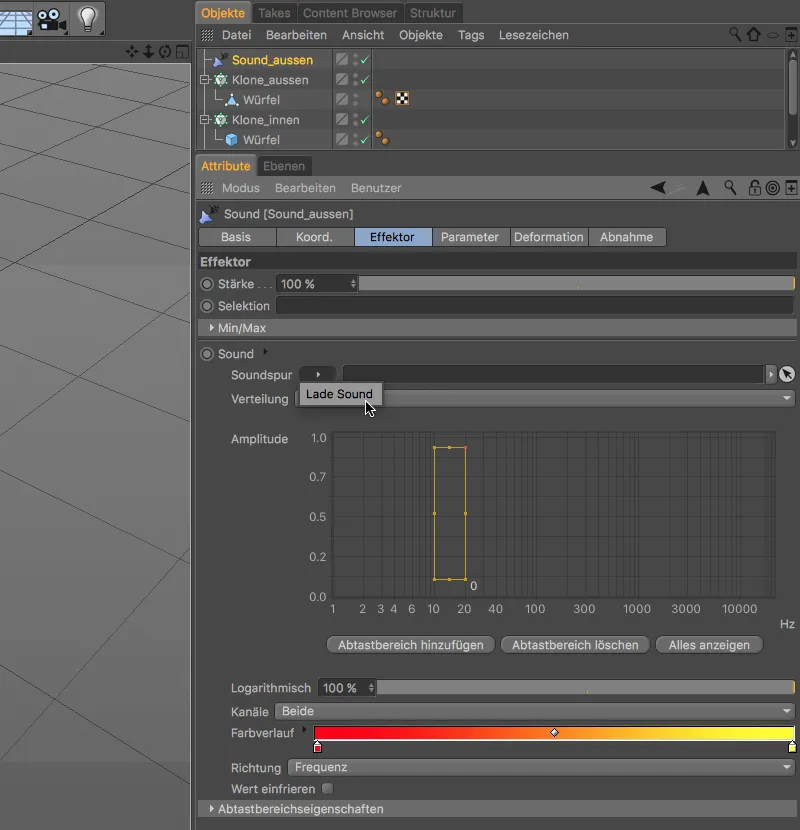Open the Richtung dropdown set to Frequenz

(541, 767)
